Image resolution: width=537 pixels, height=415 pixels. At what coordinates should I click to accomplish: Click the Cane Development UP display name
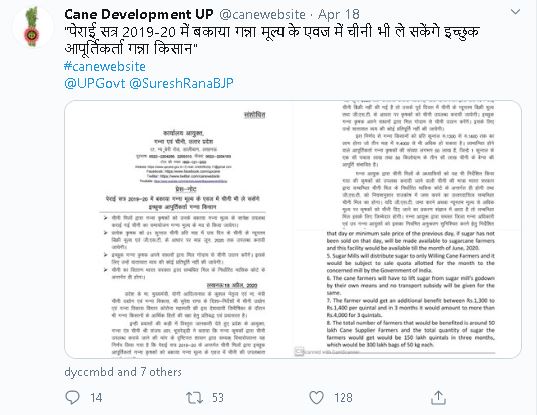click(139, 14)
